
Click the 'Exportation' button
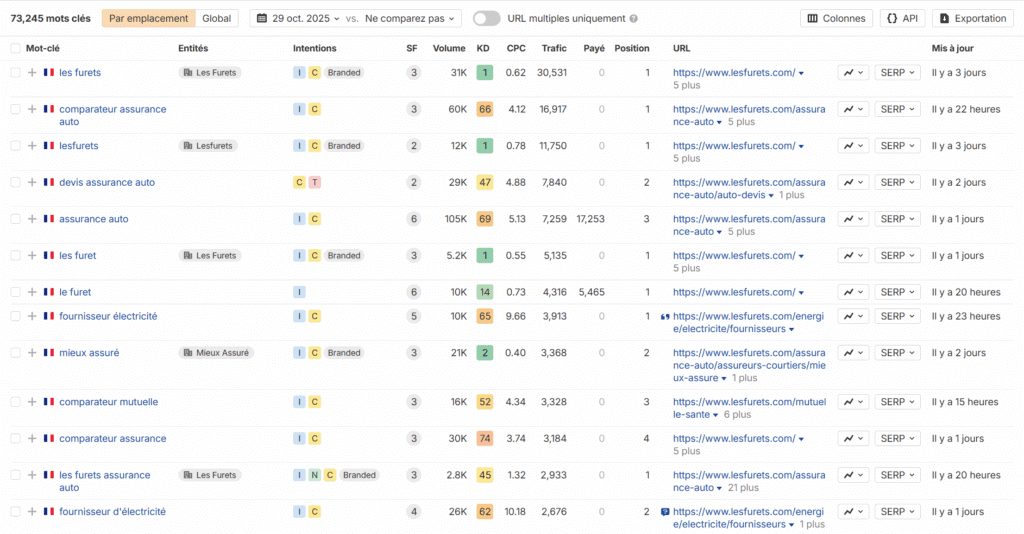(x=972, y=18)
